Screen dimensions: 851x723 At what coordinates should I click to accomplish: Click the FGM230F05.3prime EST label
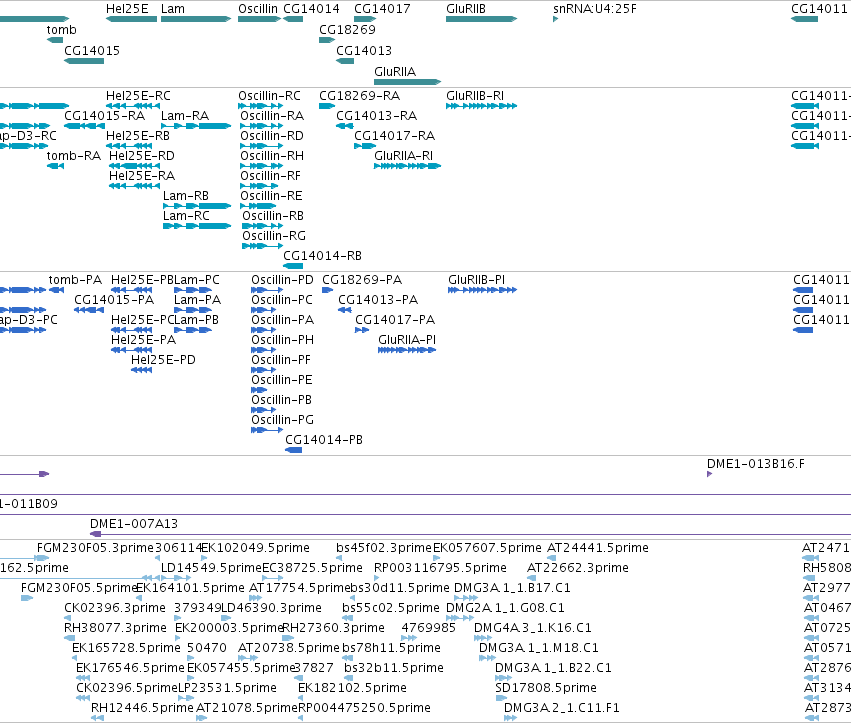point(96,548)
